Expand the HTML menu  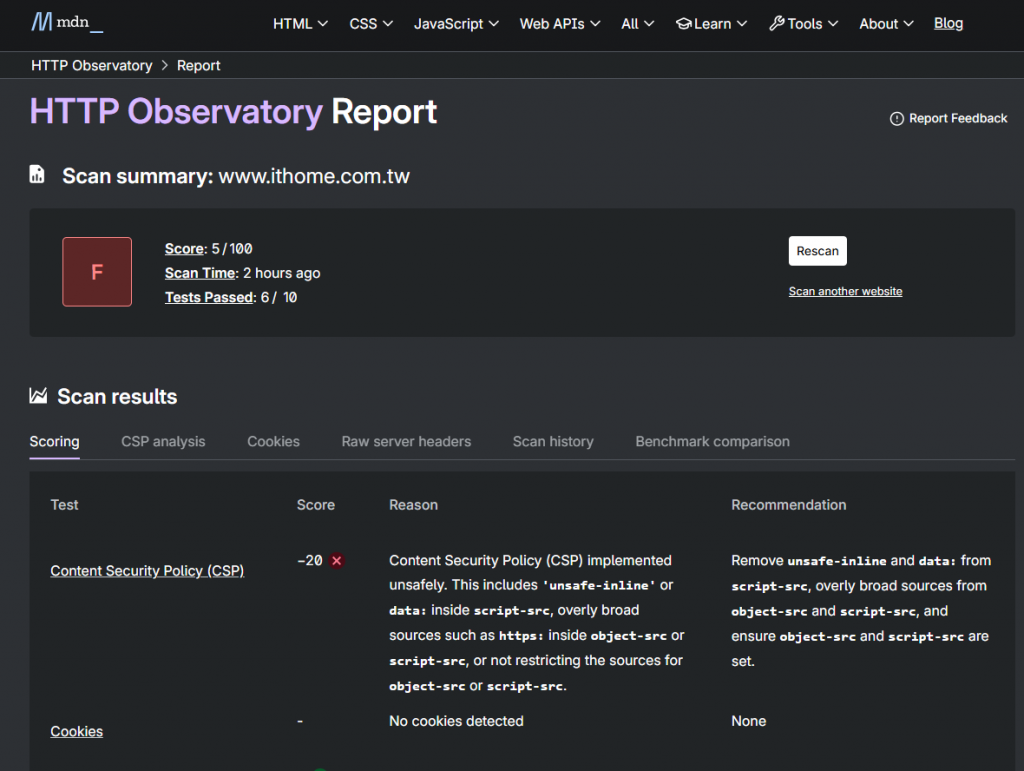click(300, 24)
